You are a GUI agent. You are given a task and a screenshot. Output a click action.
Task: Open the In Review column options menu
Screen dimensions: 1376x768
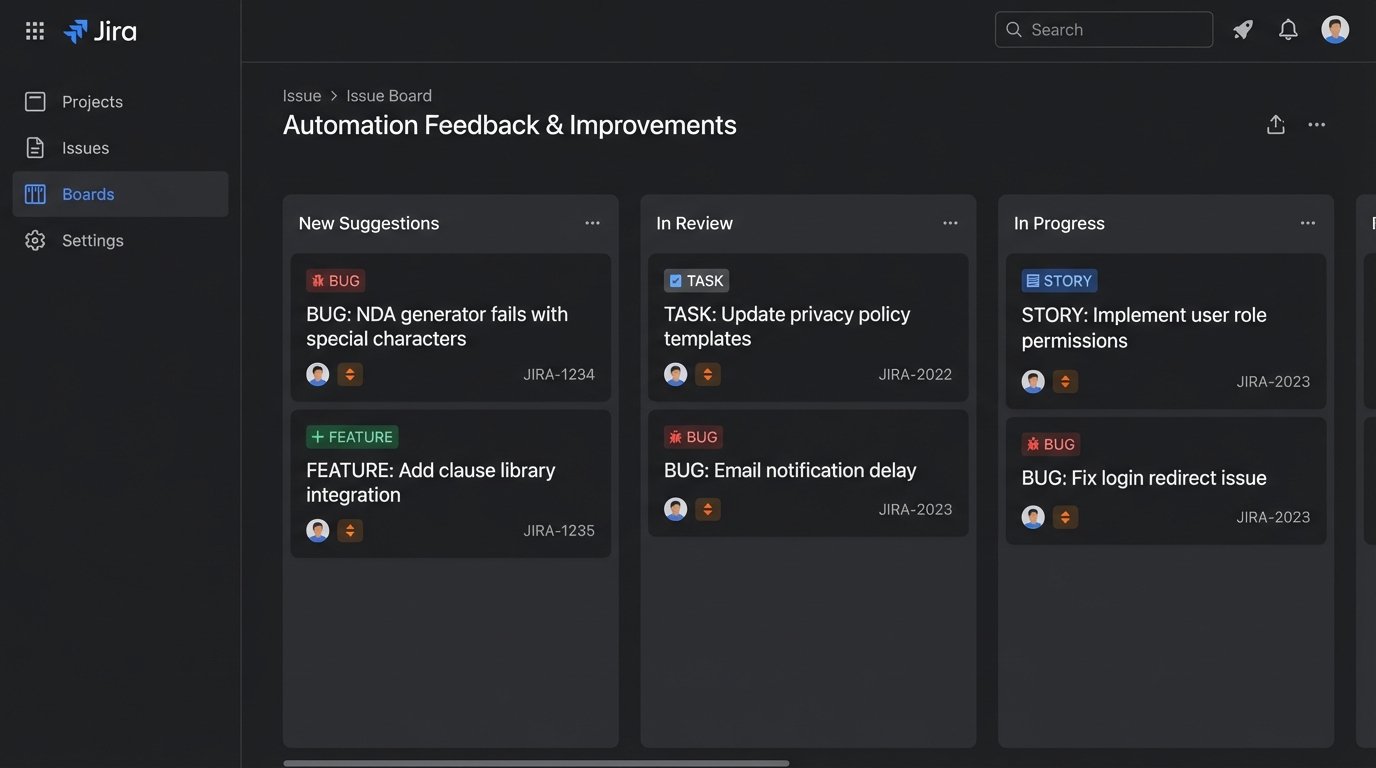(950, 222)
